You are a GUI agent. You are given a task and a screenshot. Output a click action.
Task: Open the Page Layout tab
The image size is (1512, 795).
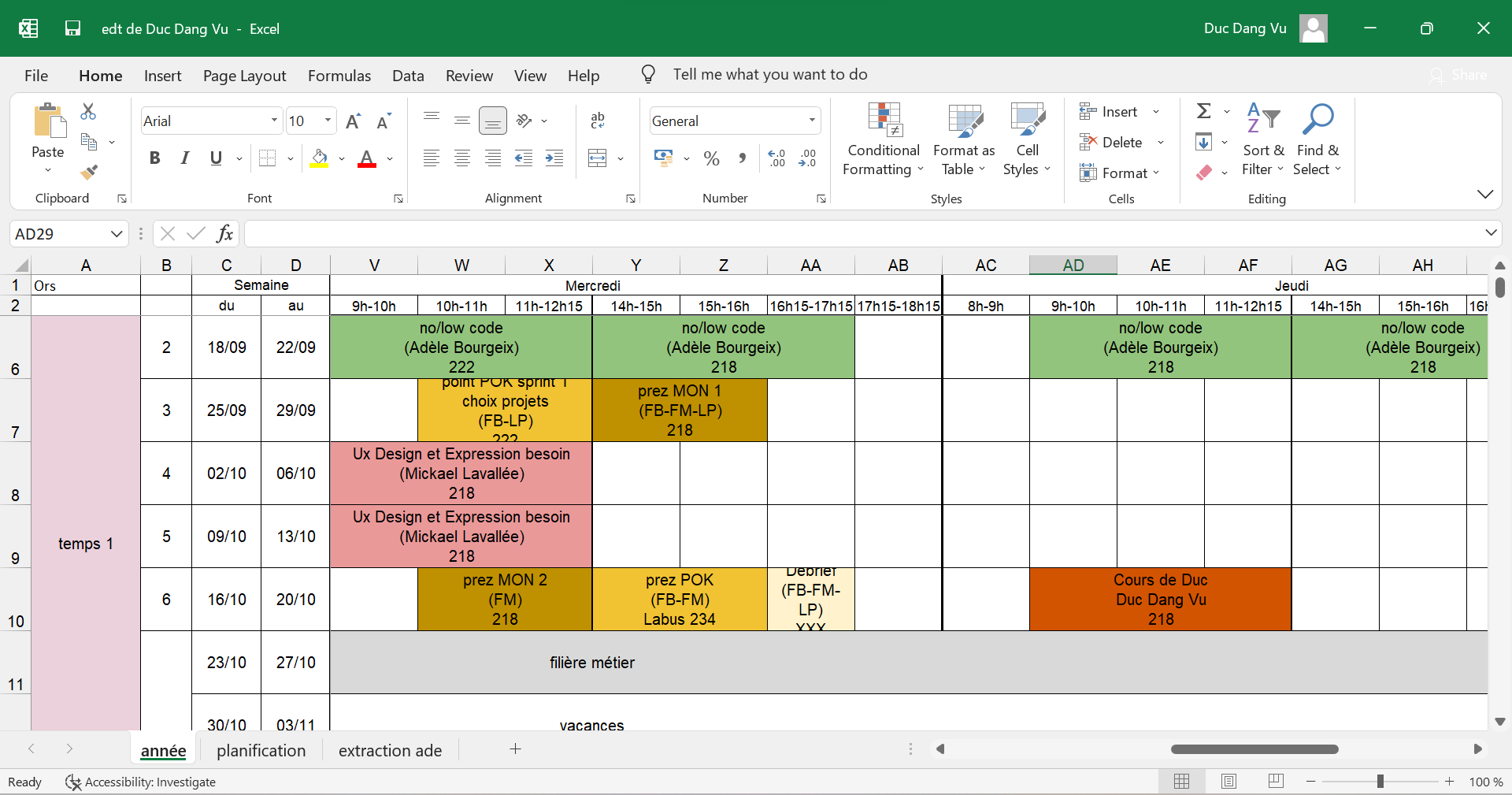coord(244,76)
